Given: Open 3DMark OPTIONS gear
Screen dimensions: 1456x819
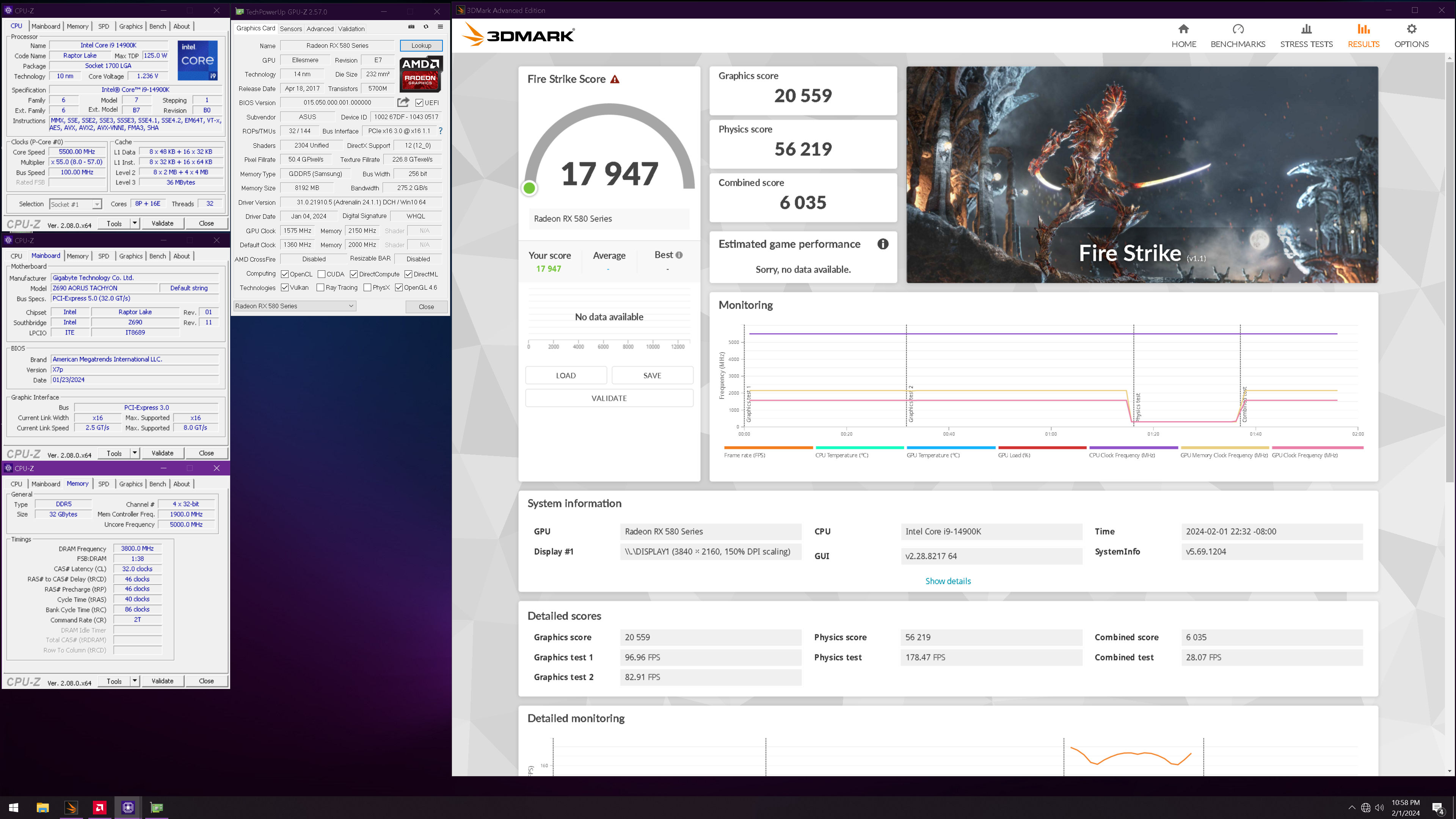Looking at the screenshot, I should pos(1411,36).
